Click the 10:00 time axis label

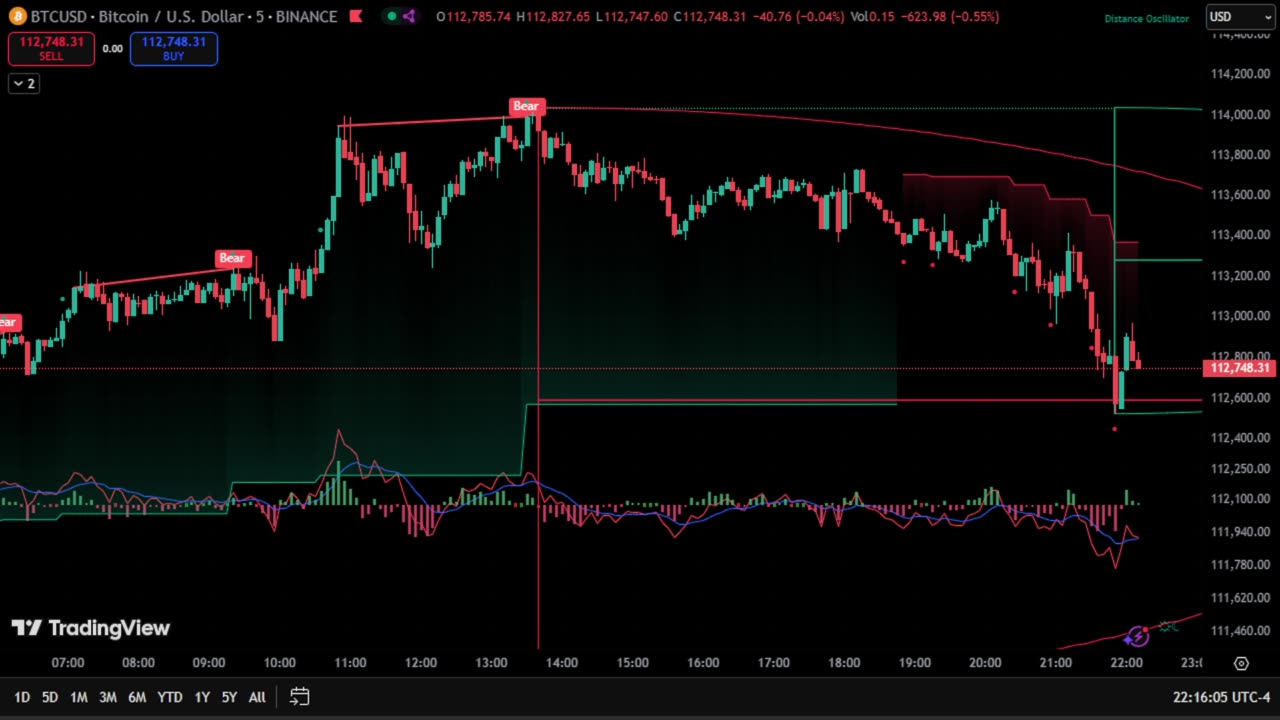click(x=280, y=663)
